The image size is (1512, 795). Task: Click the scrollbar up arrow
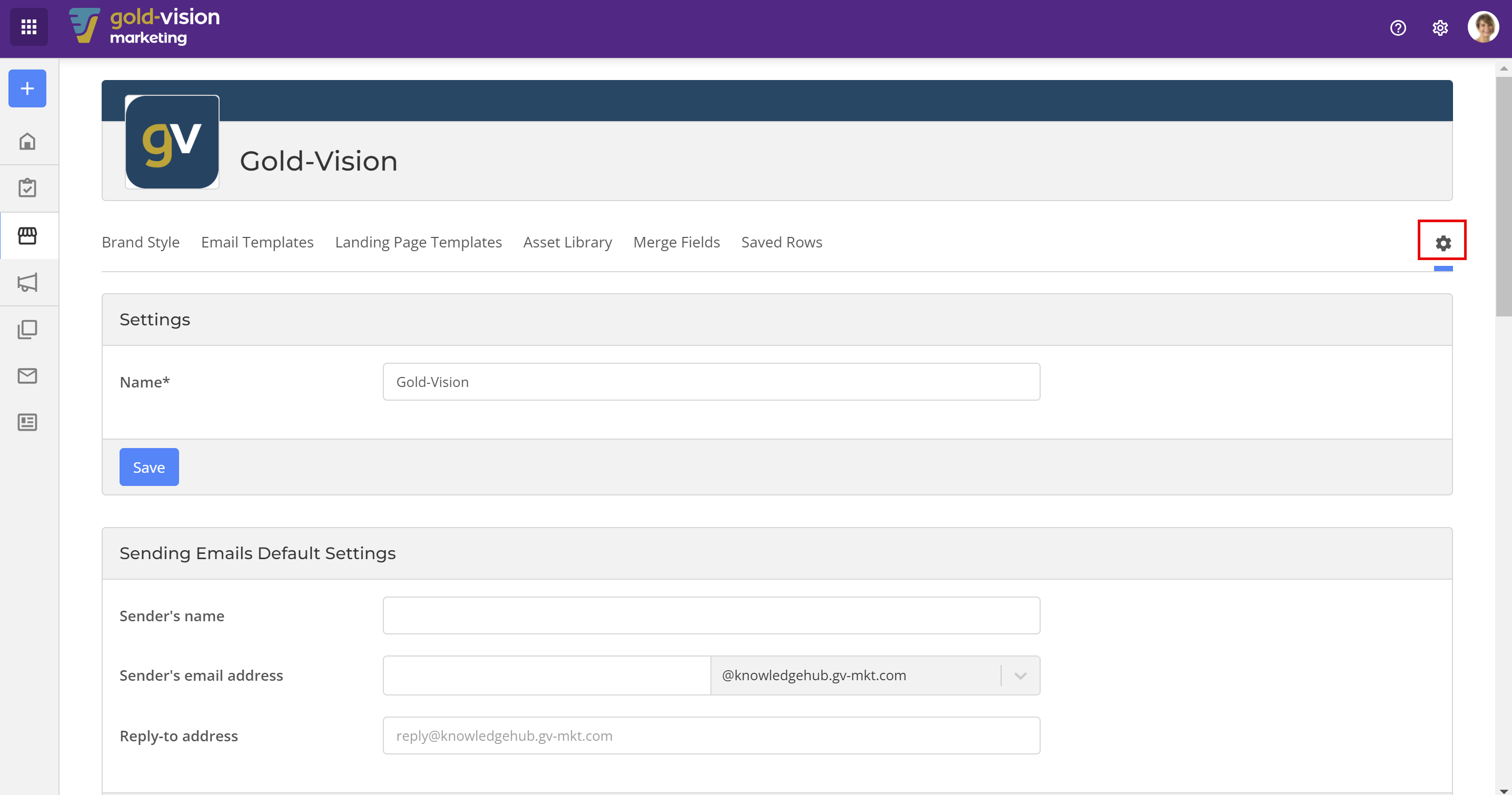point(1504,68)
